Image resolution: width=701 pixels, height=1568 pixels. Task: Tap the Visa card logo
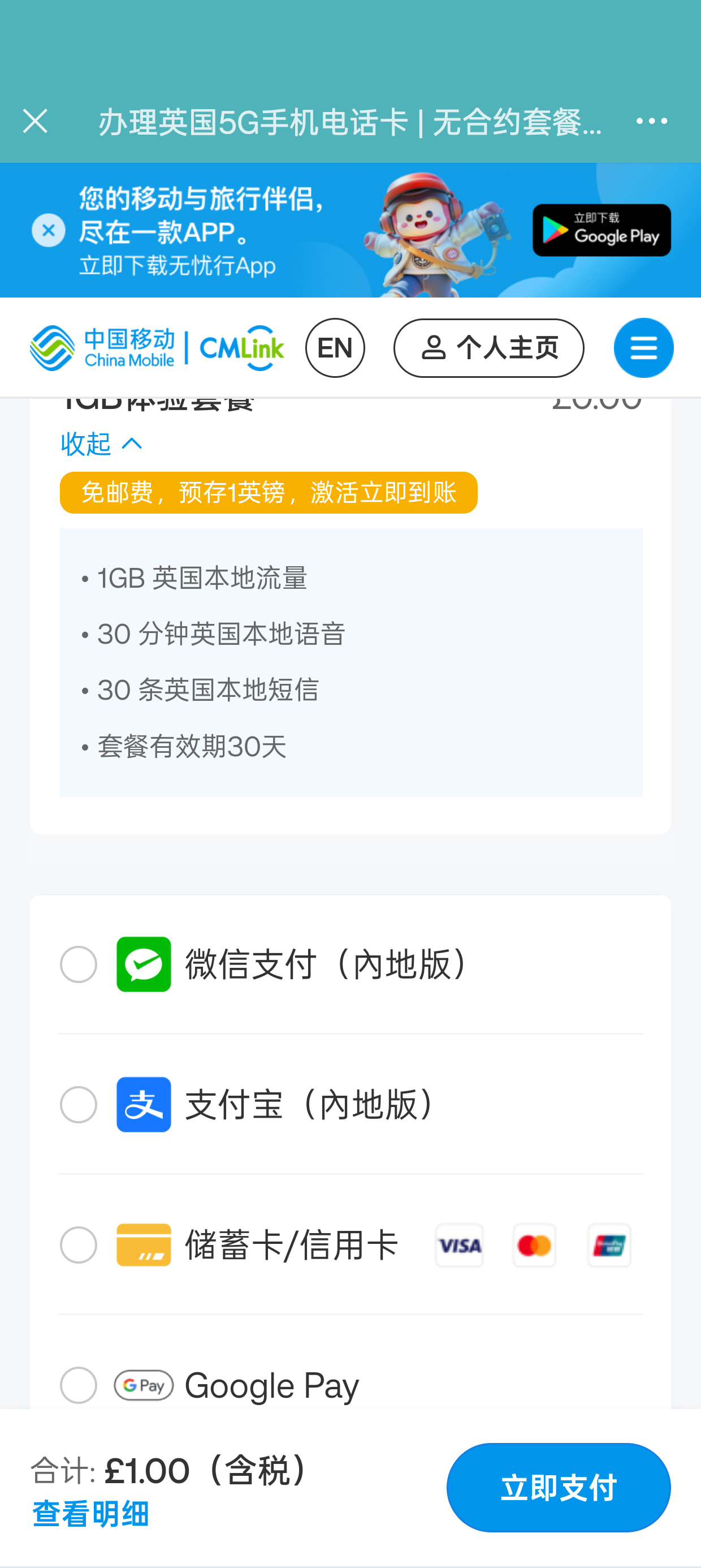[460, 1246]
